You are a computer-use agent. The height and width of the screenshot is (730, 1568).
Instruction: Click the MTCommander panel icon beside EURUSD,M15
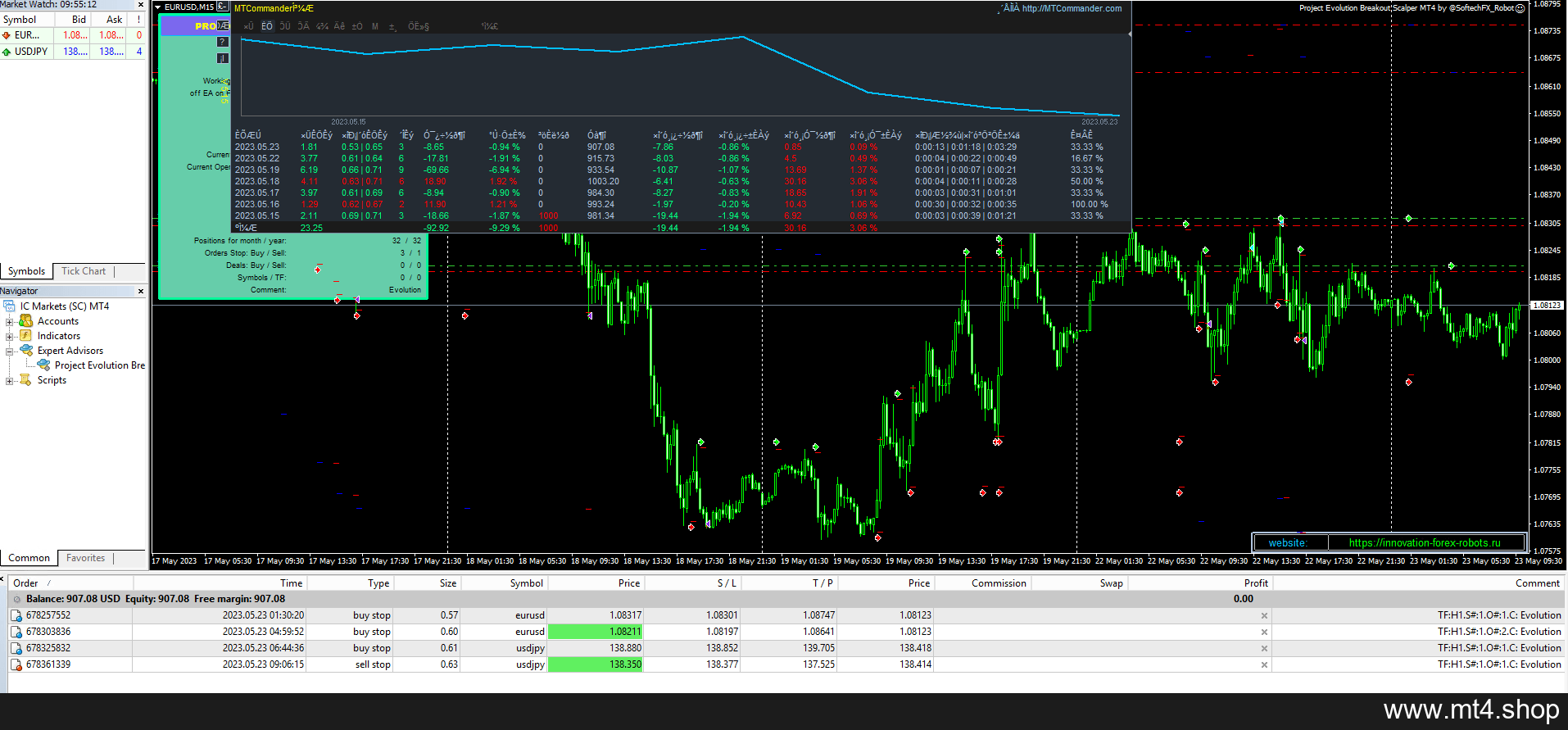point(222,7)
